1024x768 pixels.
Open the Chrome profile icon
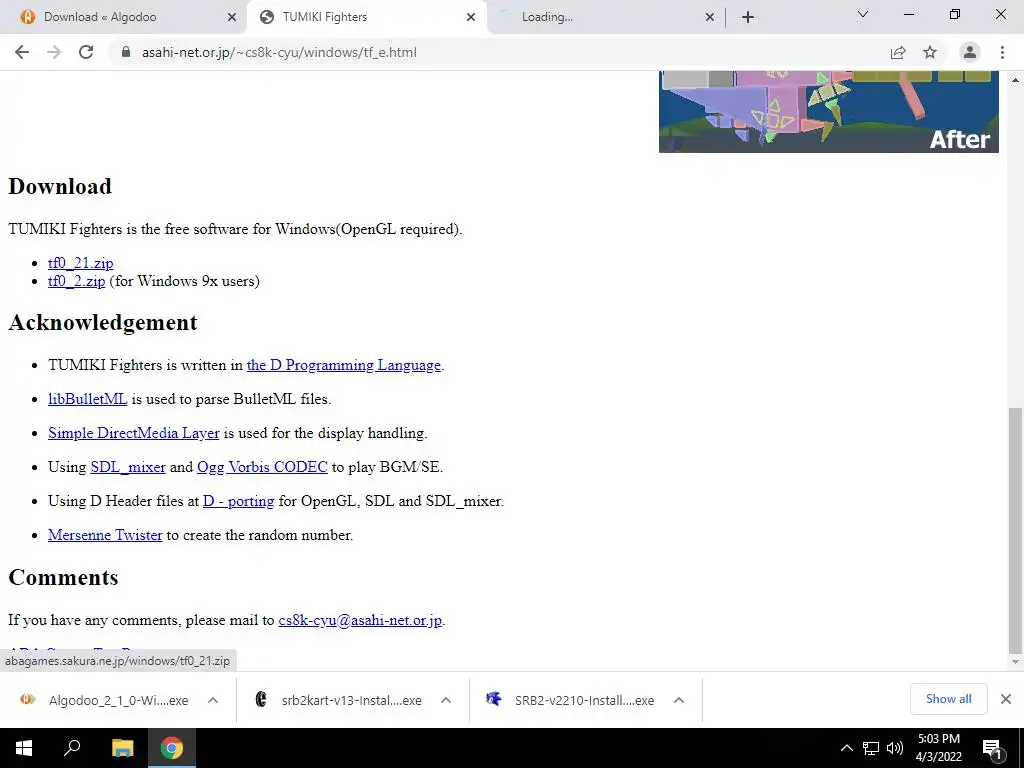970,52
